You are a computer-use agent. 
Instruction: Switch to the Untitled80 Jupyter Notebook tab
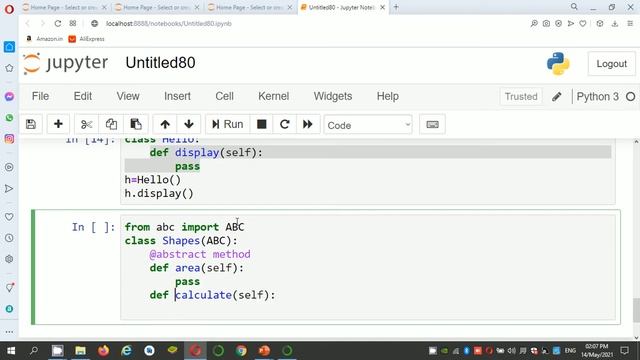[342, 7]
